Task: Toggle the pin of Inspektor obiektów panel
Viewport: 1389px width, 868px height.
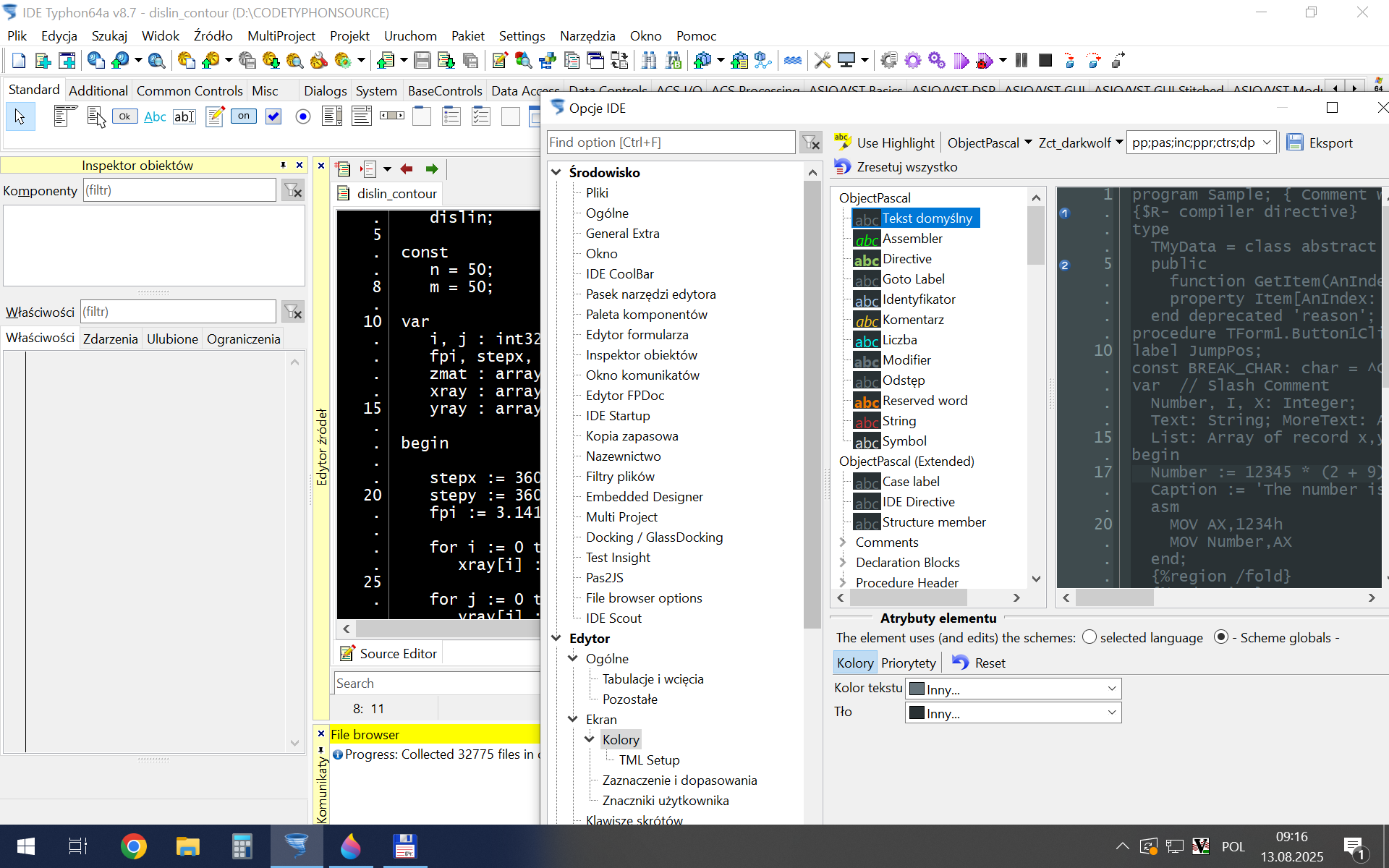Action: [283, 166]
